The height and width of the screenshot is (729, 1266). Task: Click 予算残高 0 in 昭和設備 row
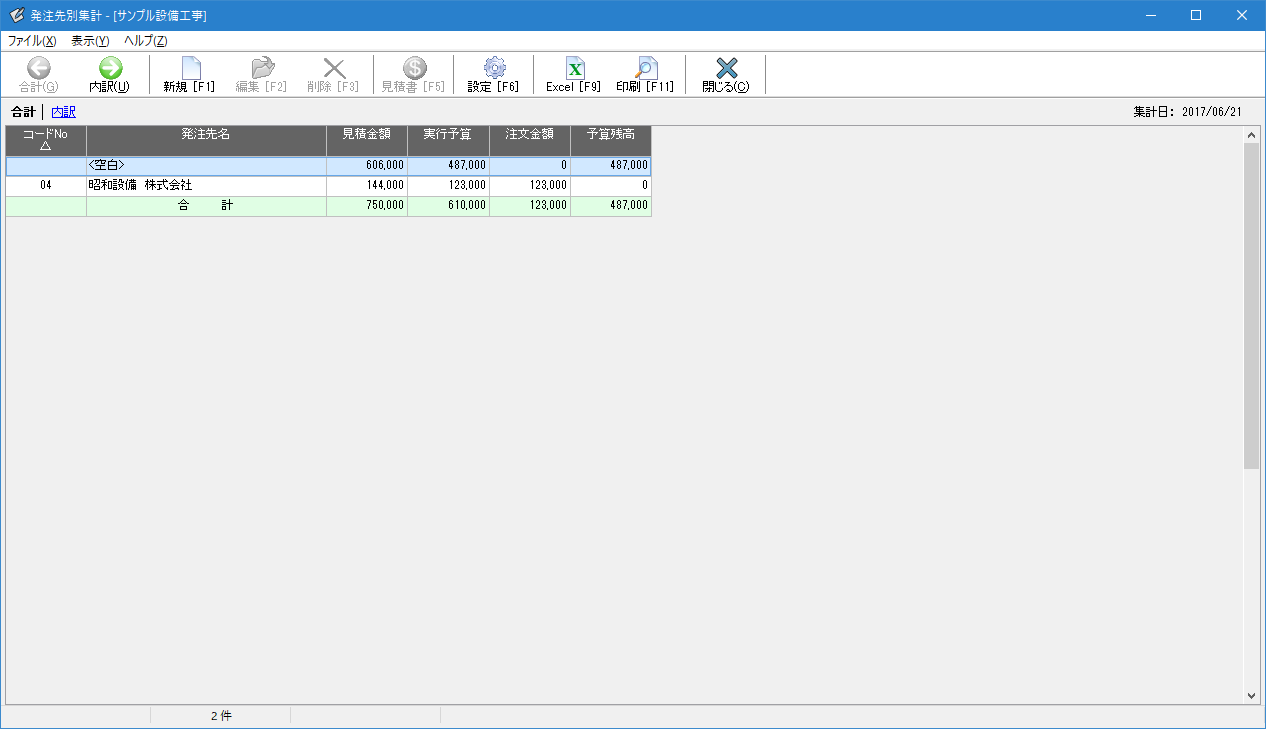pyautogui.click(x=611, y=186)
